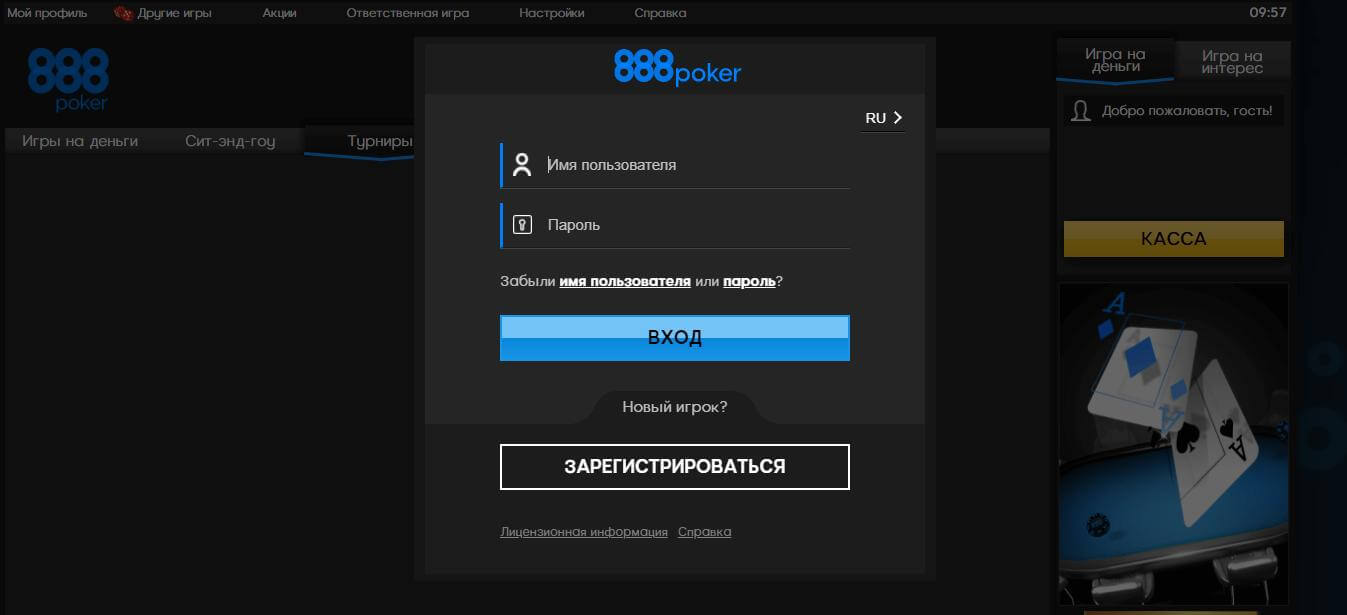Open the yellow КАССА cashier button

click(1173, 239)
